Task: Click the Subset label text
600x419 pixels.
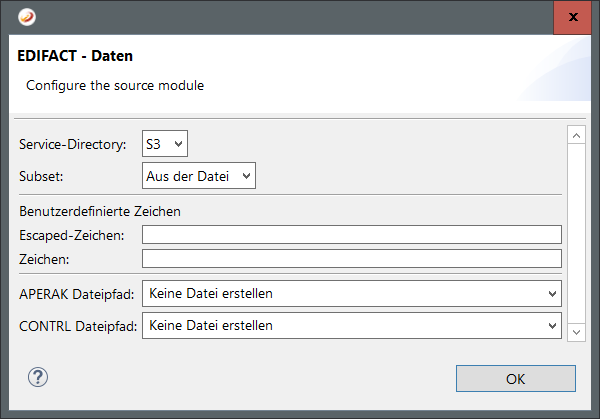Action: [41, 176]
